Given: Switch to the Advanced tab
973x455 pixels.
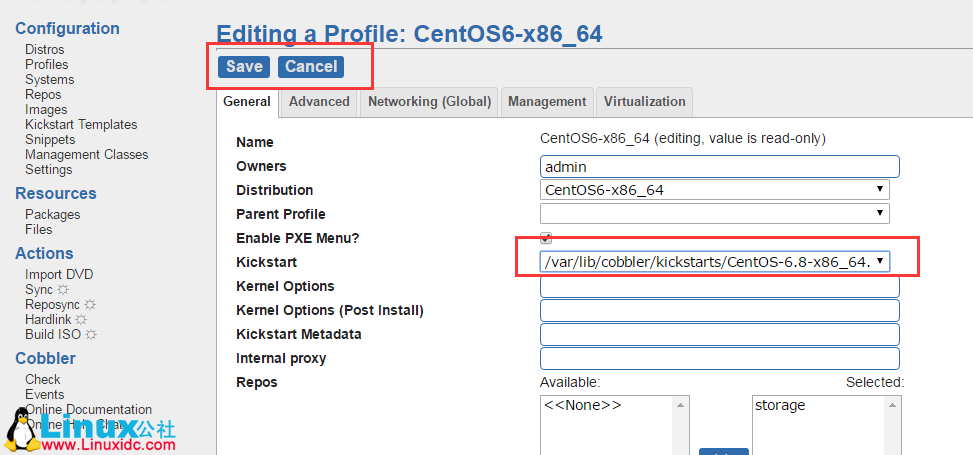Looking at the screenshot, I should [x=319, y=102].
